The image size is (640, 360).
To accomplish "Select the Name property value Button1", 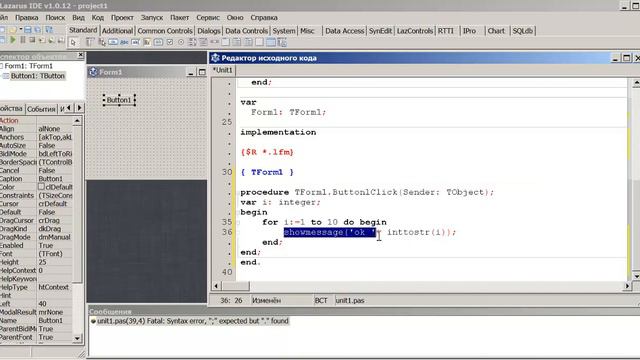I will [55, 320].
